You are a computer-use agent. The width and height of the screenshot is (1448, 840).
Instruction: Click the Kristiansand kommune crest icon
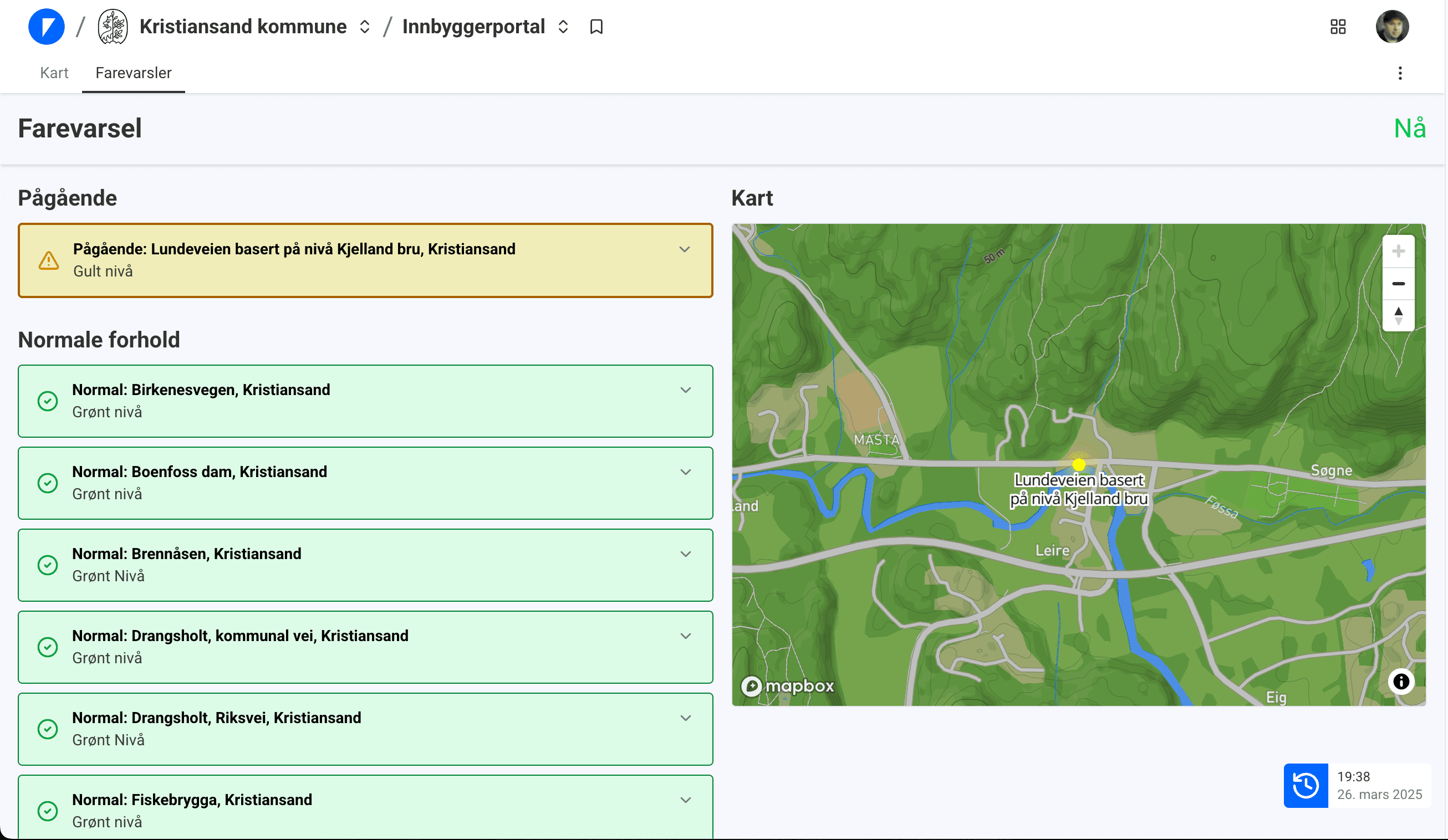click(113, 27)
